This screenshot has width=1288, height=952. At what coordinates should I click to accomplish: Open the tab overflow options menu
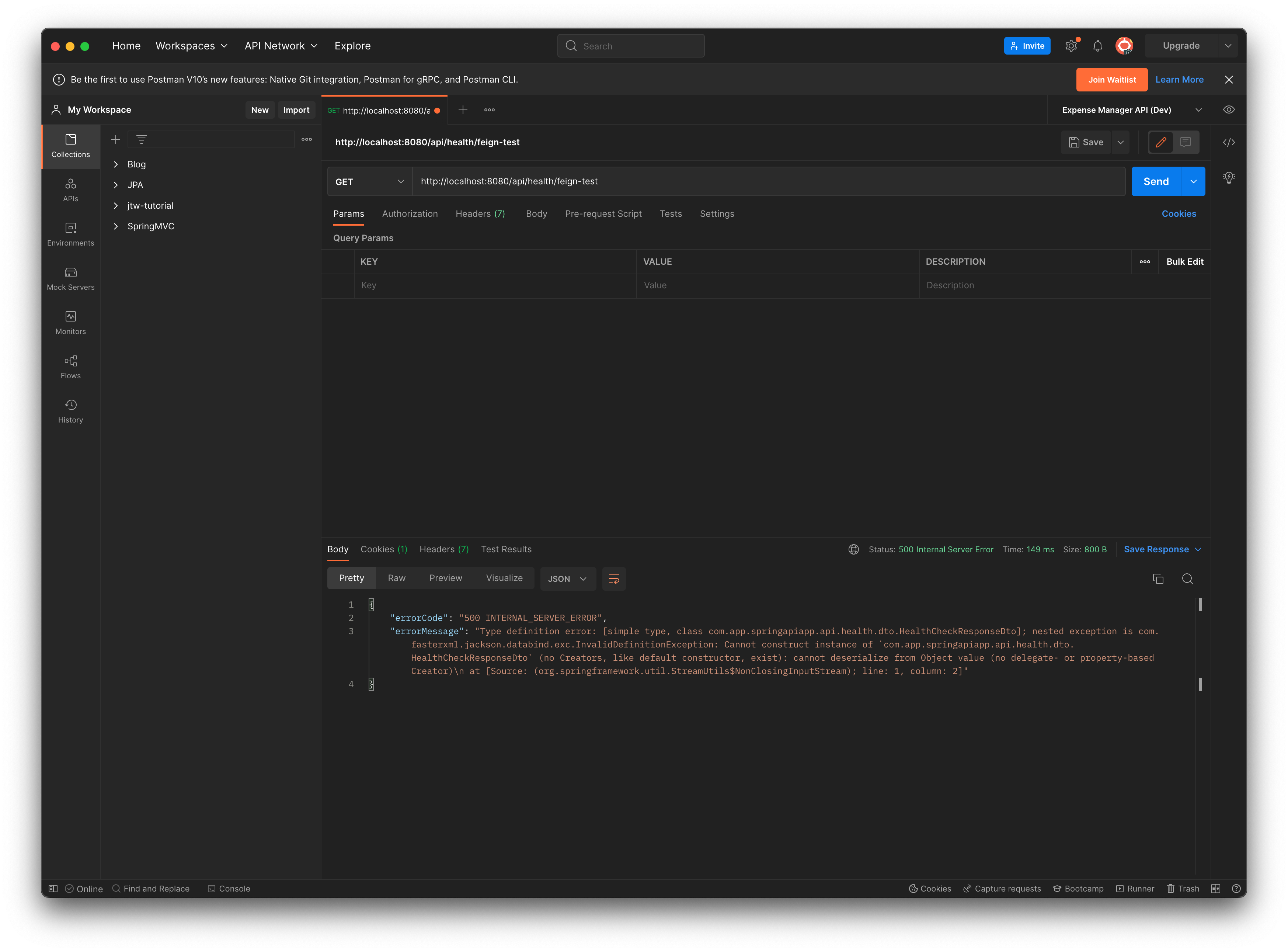pyautogui.click(x=490, y=110)
